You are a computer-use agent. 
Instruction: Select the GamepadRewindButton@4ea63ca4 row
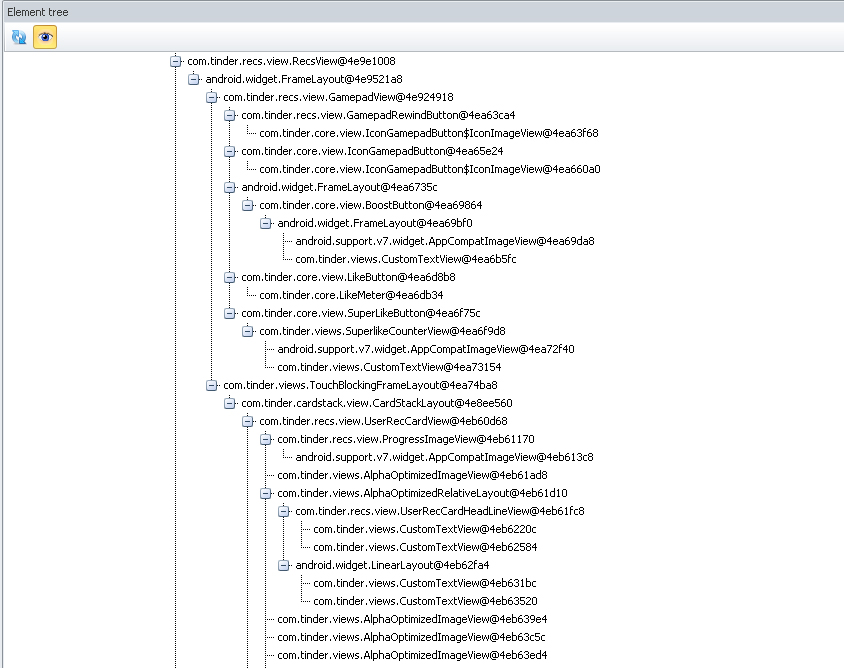378,115
